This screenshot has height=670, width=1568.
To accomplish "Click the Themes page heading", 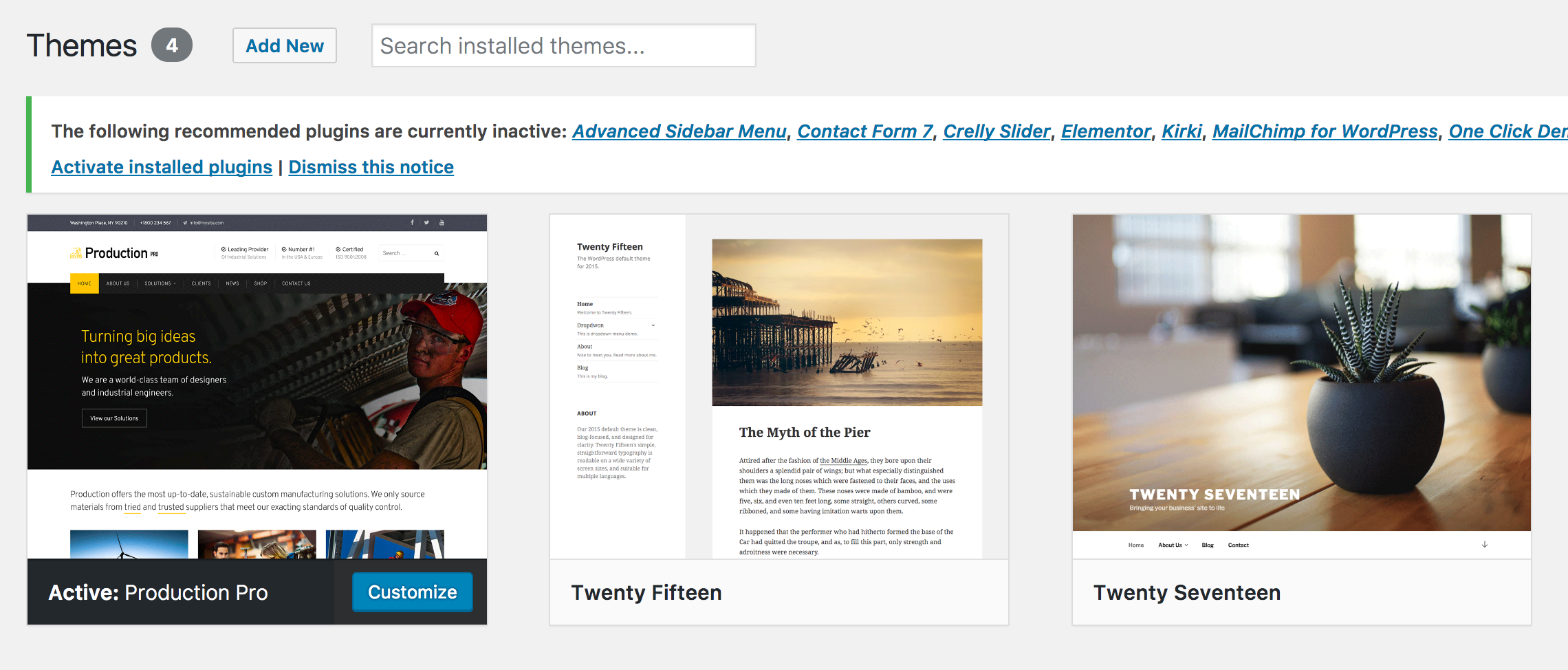I will (x=82, y=45).
